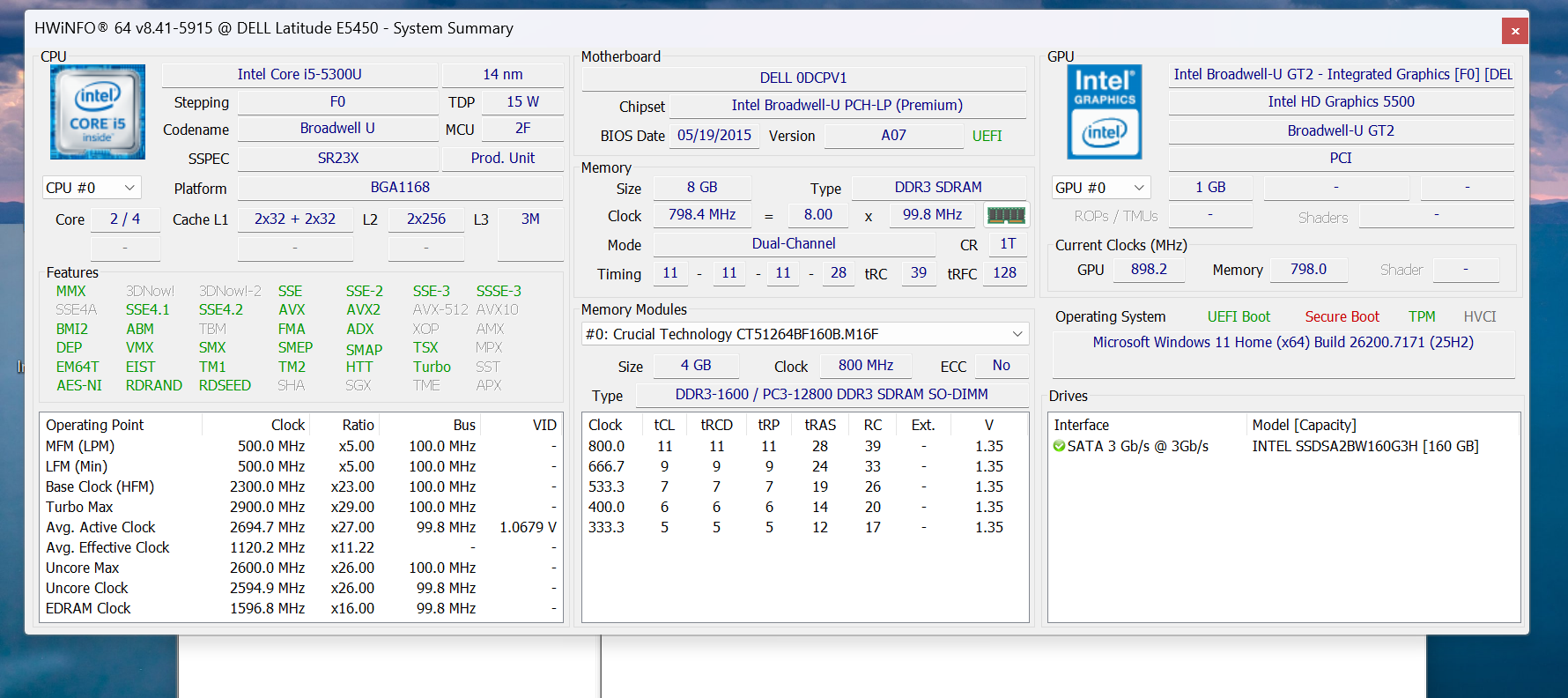Click the TDP value 15 W
Viewport: 1568px width, 698px height.
(x=522, y=102)
